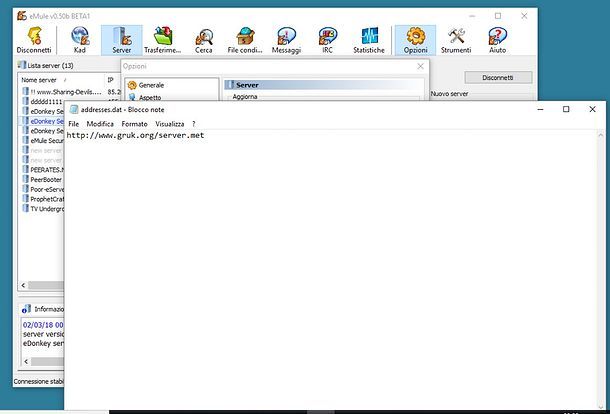Open the Opzioni gear icon
This screenshot has width=610, height=414.
(x=415, y=40)
